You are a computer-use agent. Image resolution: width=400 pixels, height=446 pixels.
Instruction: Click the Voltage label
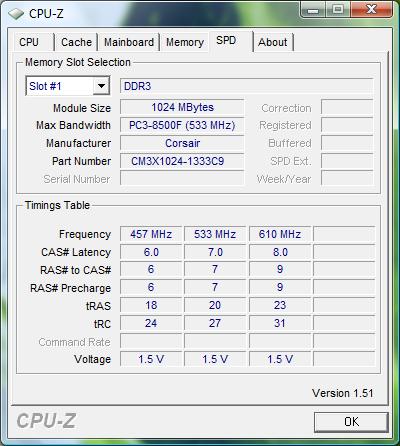tap(92, 359)
